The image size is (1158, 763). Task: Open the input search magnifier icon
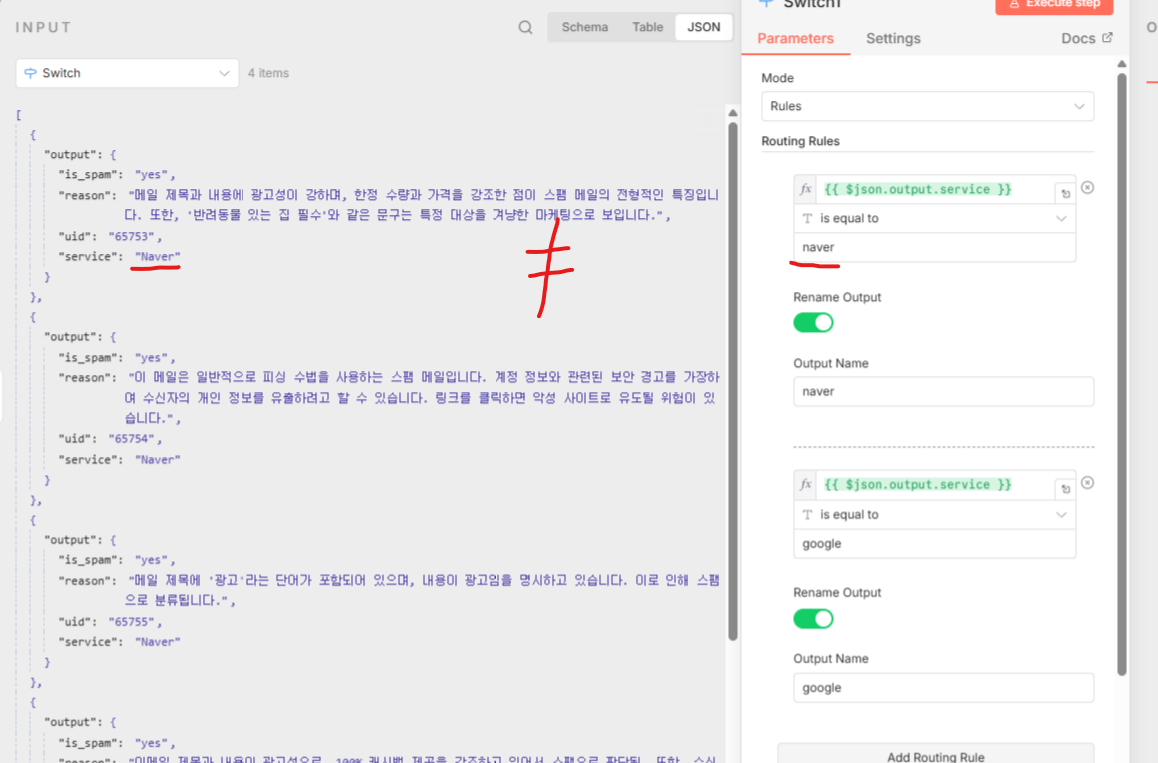tap(525, 27)
